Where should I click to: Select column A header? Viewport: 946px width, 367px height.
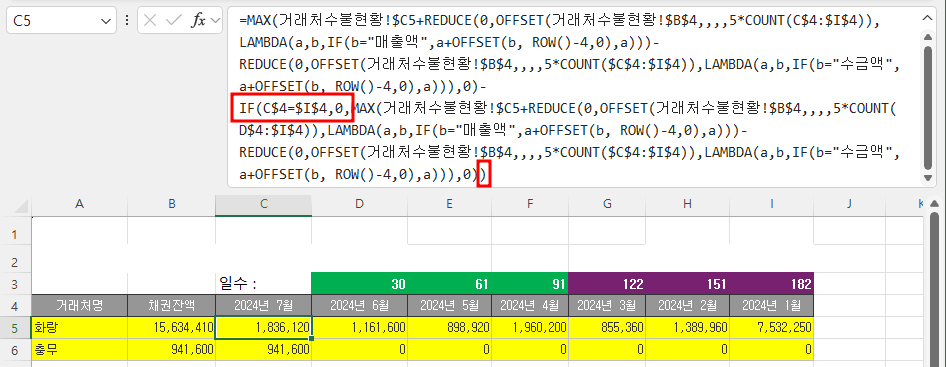[79, 205]
